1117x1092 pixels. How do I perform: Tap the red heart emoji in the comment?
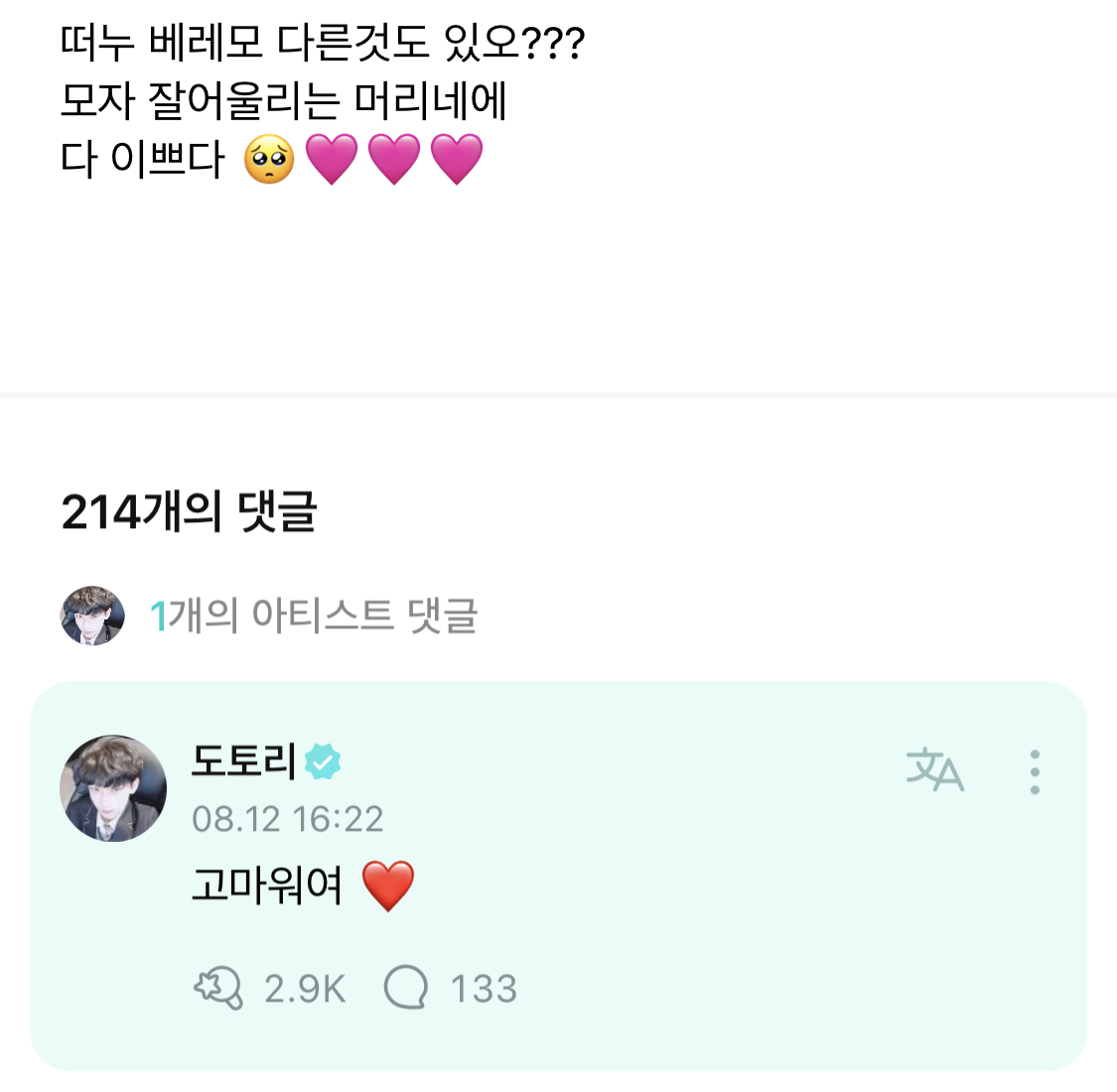(x=387, y=886)
